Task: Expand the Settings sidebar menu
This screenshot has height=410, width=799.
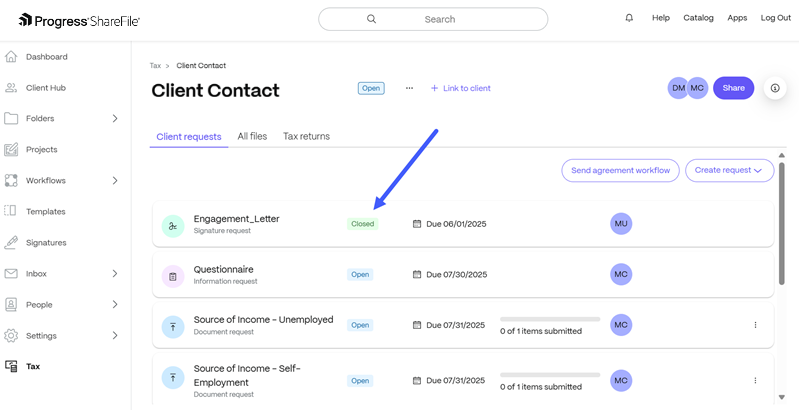Action: pyautogui.click(x=115, y=336)
